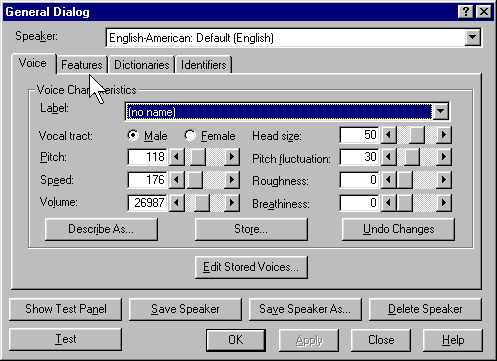Switch to the Features tab

[x=82, y=65]
